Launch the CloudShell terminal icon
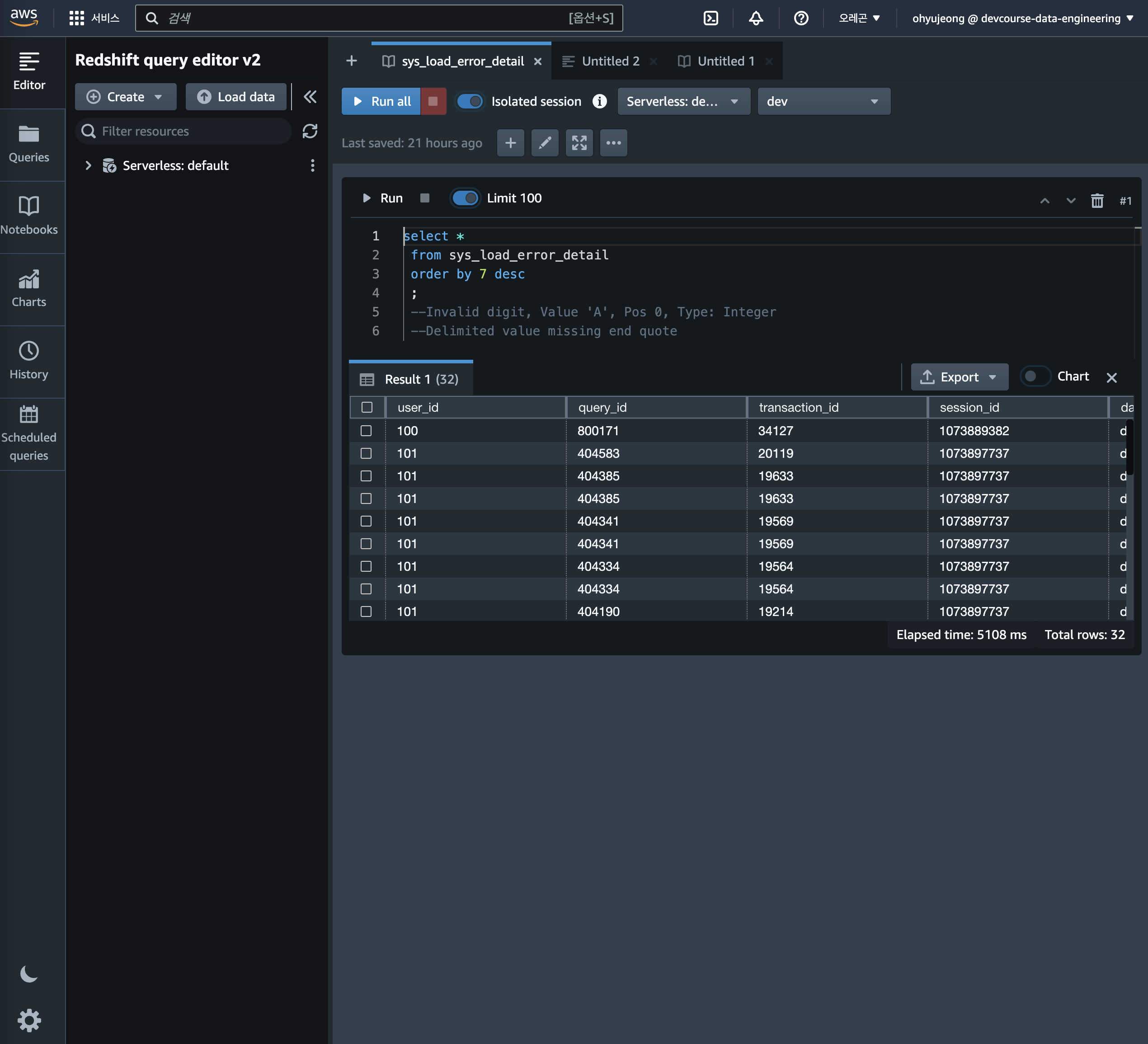Screen dimensions: 1148x1044 [710, 18]
